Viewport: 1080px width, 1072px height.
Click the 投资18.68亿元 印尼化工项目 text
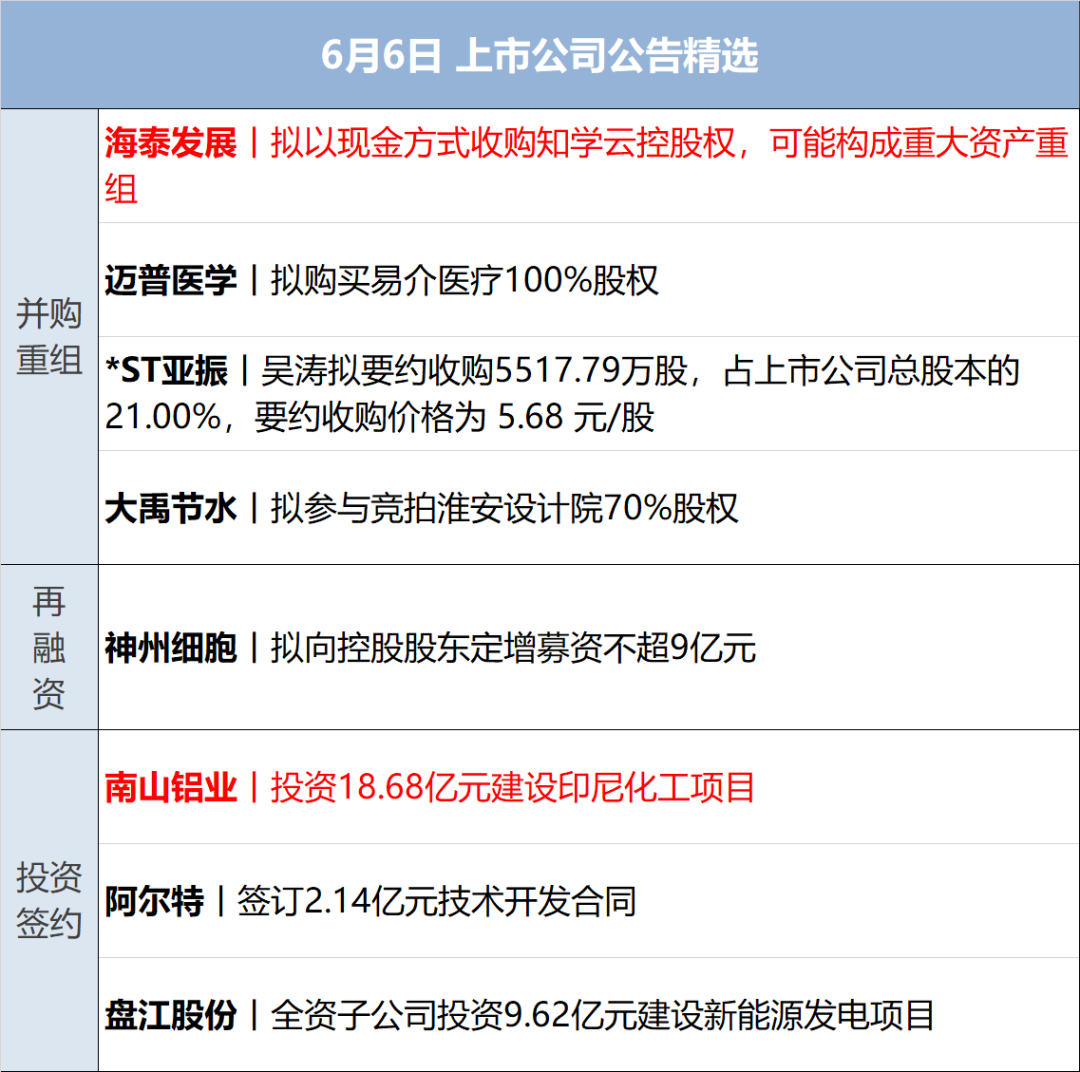click(513, 788)
